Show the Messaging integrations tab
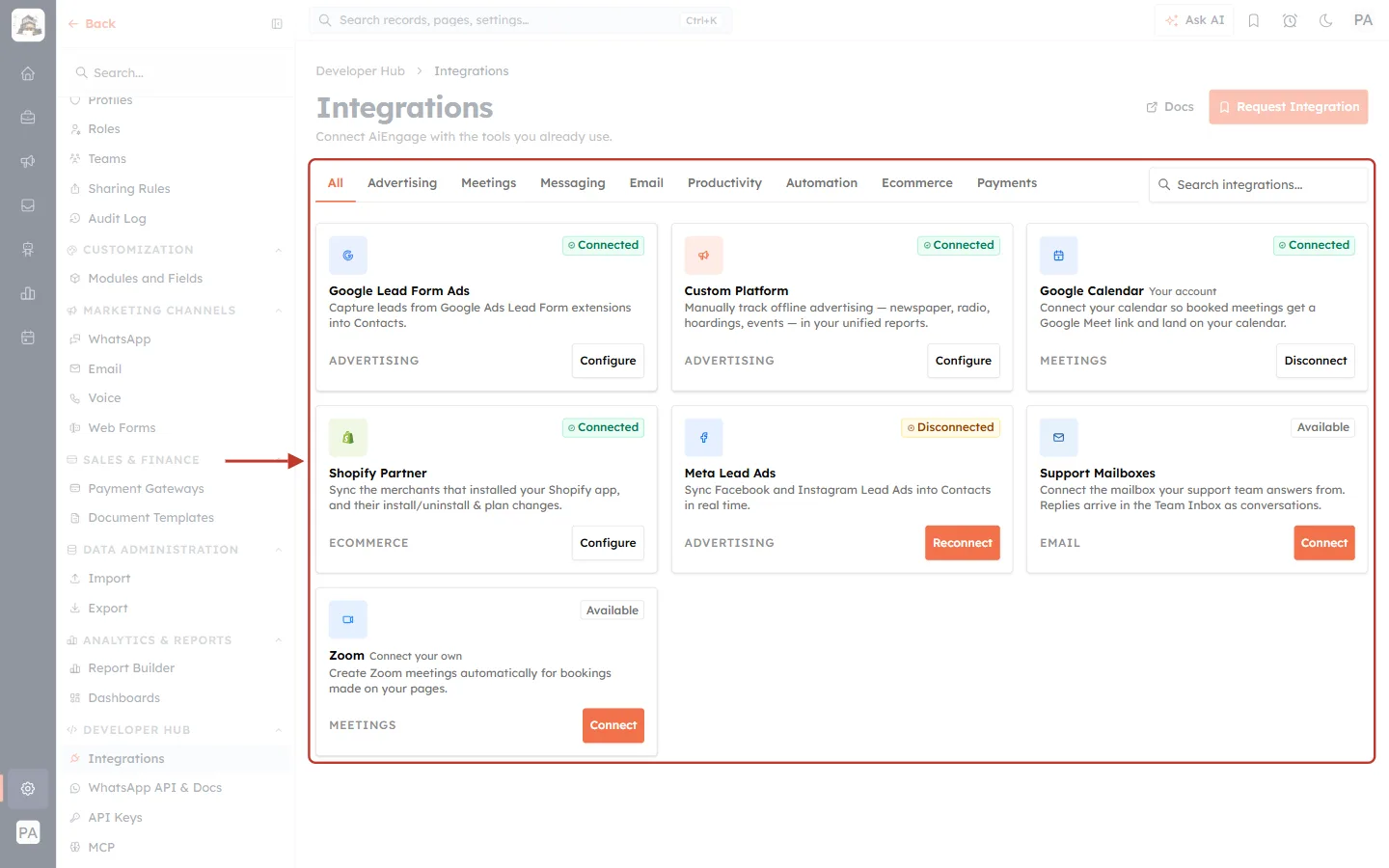 click(573, 183)
